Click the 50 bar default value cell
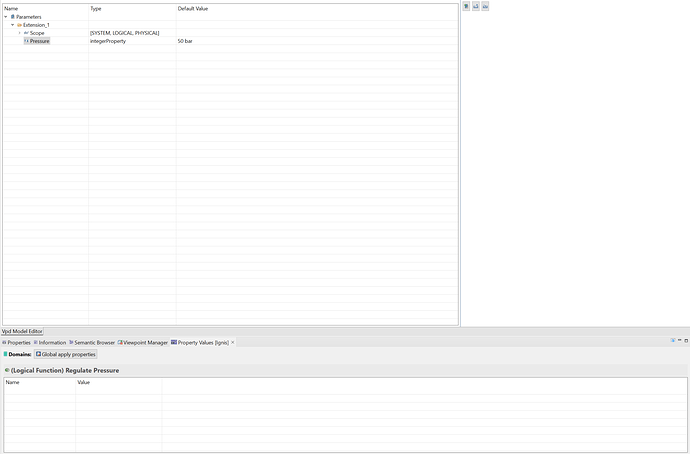 pyautogui.click(x=185, y=41)
